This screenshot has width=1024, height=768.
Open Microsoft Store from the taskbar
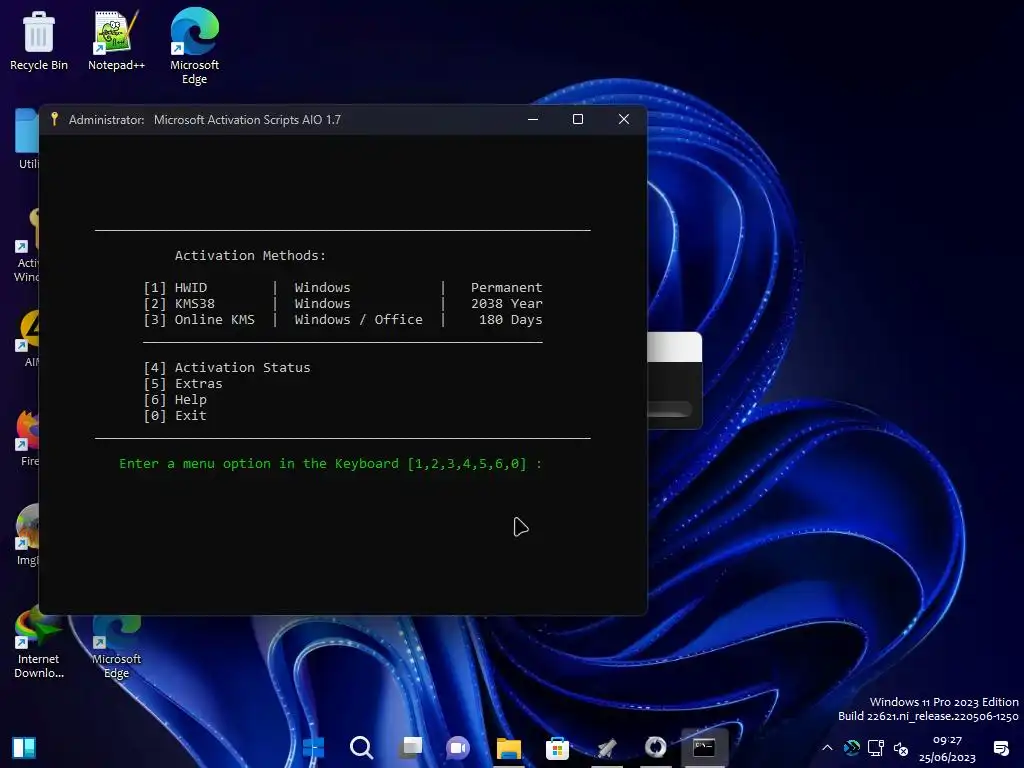[x=557, y=748]
